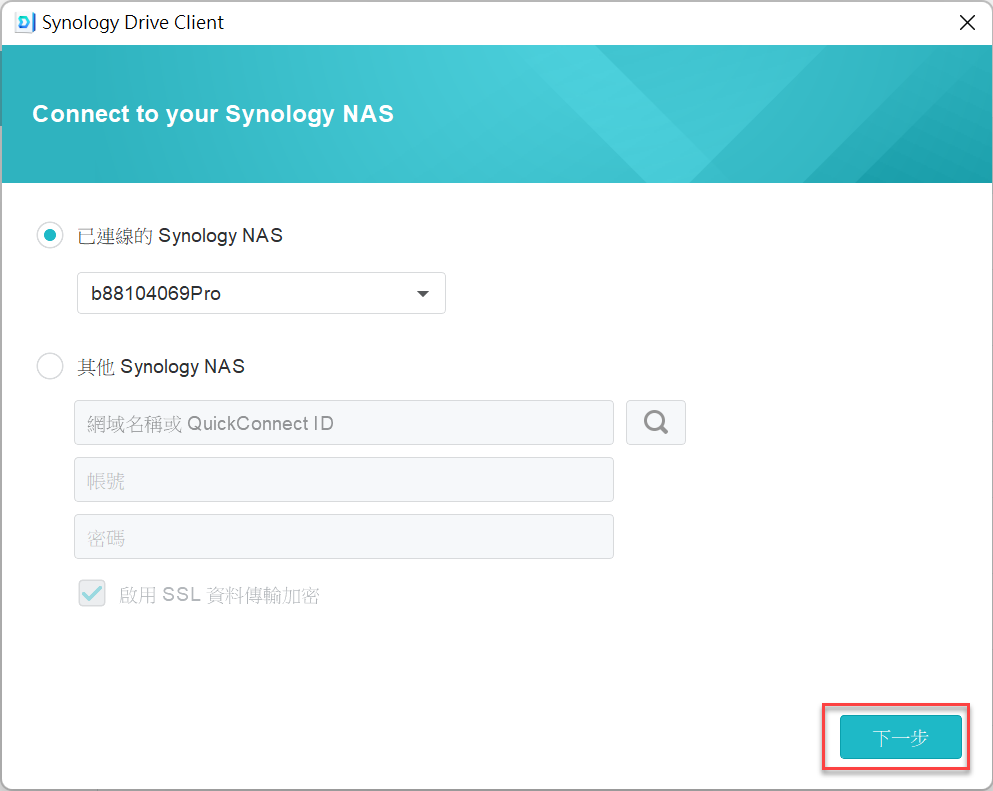Select the 已連線的 Synology NAS radio button
Viewport: 993px width, 791px height.
(x=50, y=235)
